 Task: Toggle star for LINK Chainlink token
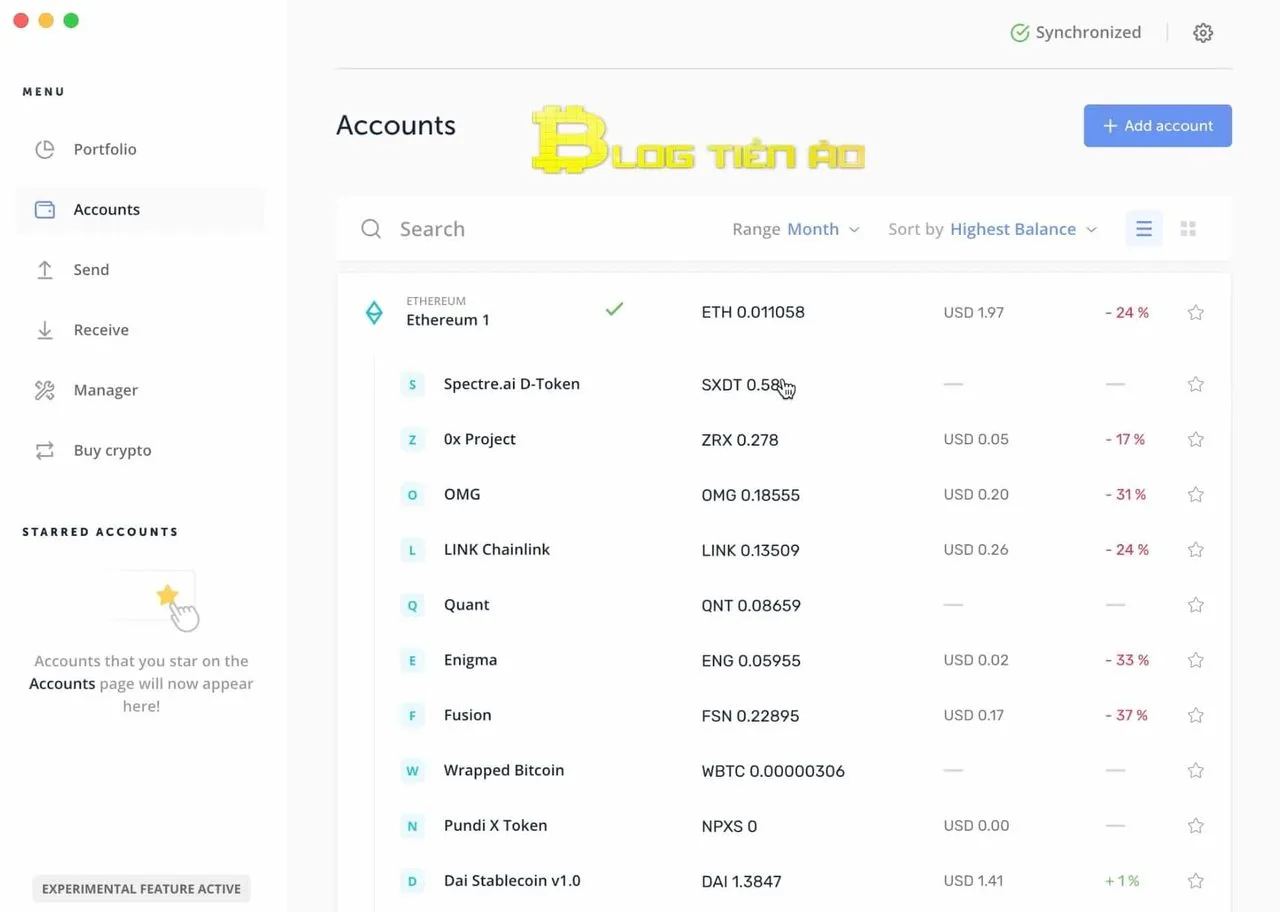pyautogui.click(x=1195, y=550)
